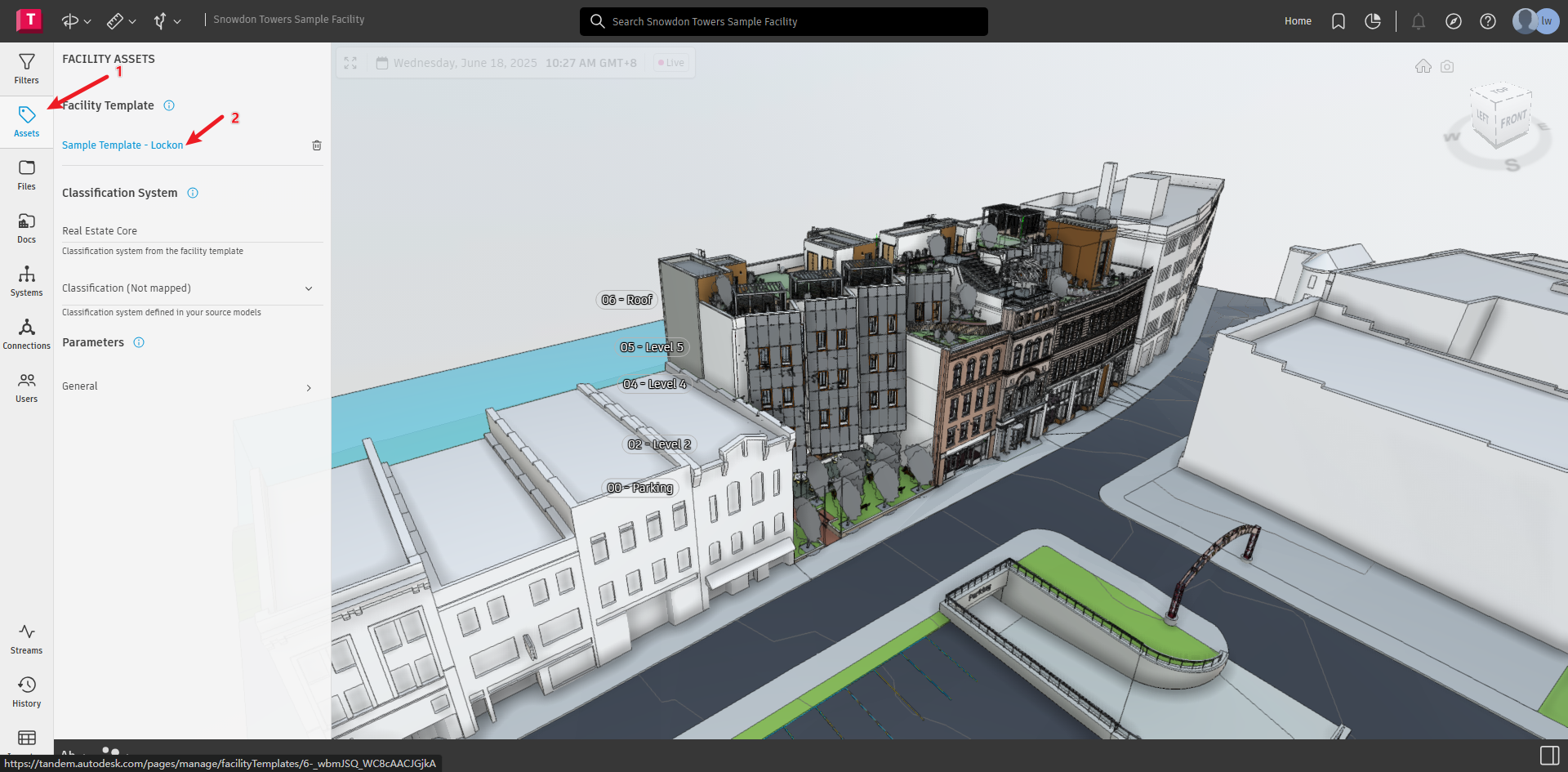Viewport: 1568px width, 772px height.
Task: Open the compass explore icon
Action: pos(1454,21)
